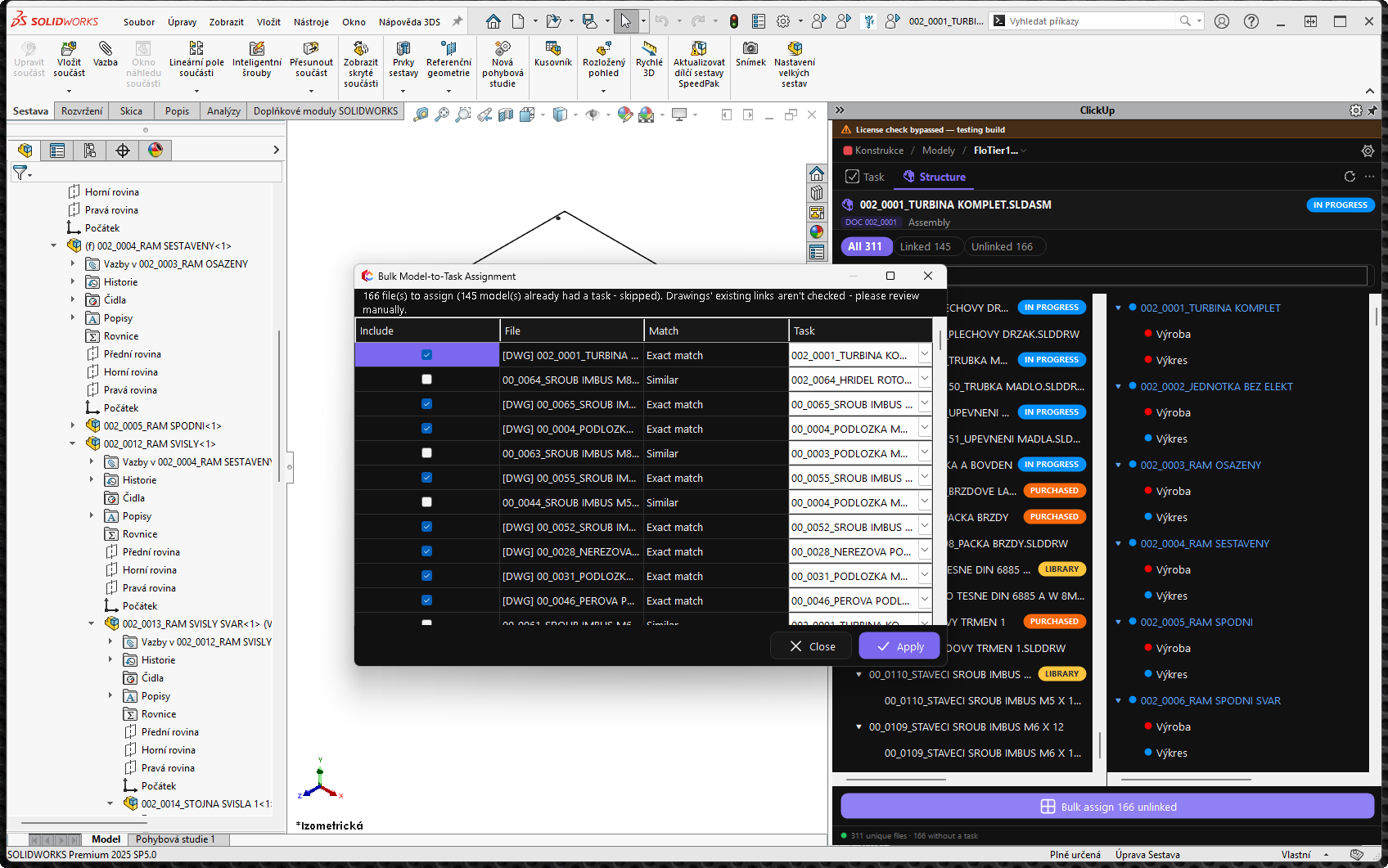Open Pohybová studie 1 tab
The height and width of the screenshot is (868, 1388).
(175, 839)
